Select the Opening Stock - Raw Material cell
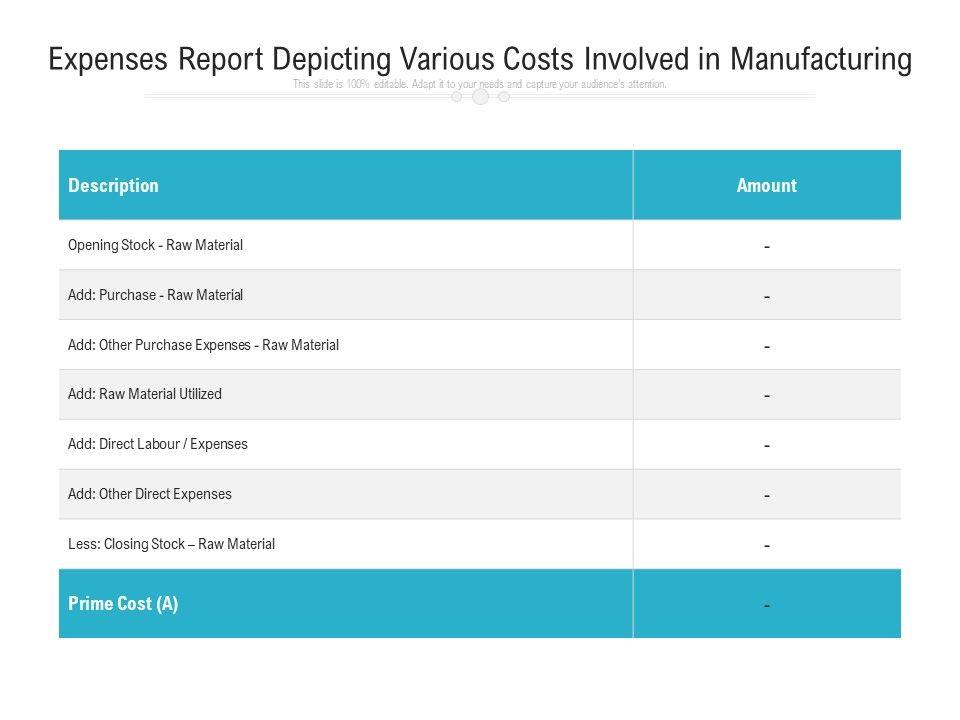960x720 pixels. coord(155,245)
